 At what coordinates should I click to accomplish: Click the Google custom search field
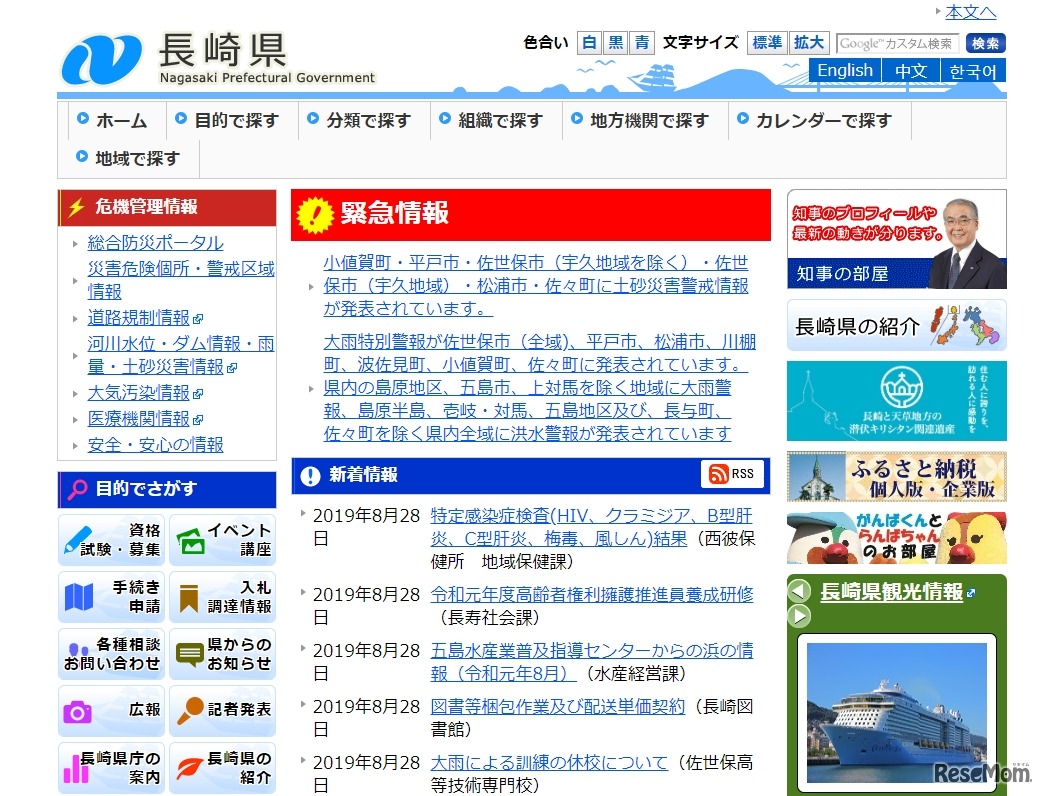click(897, 43)
